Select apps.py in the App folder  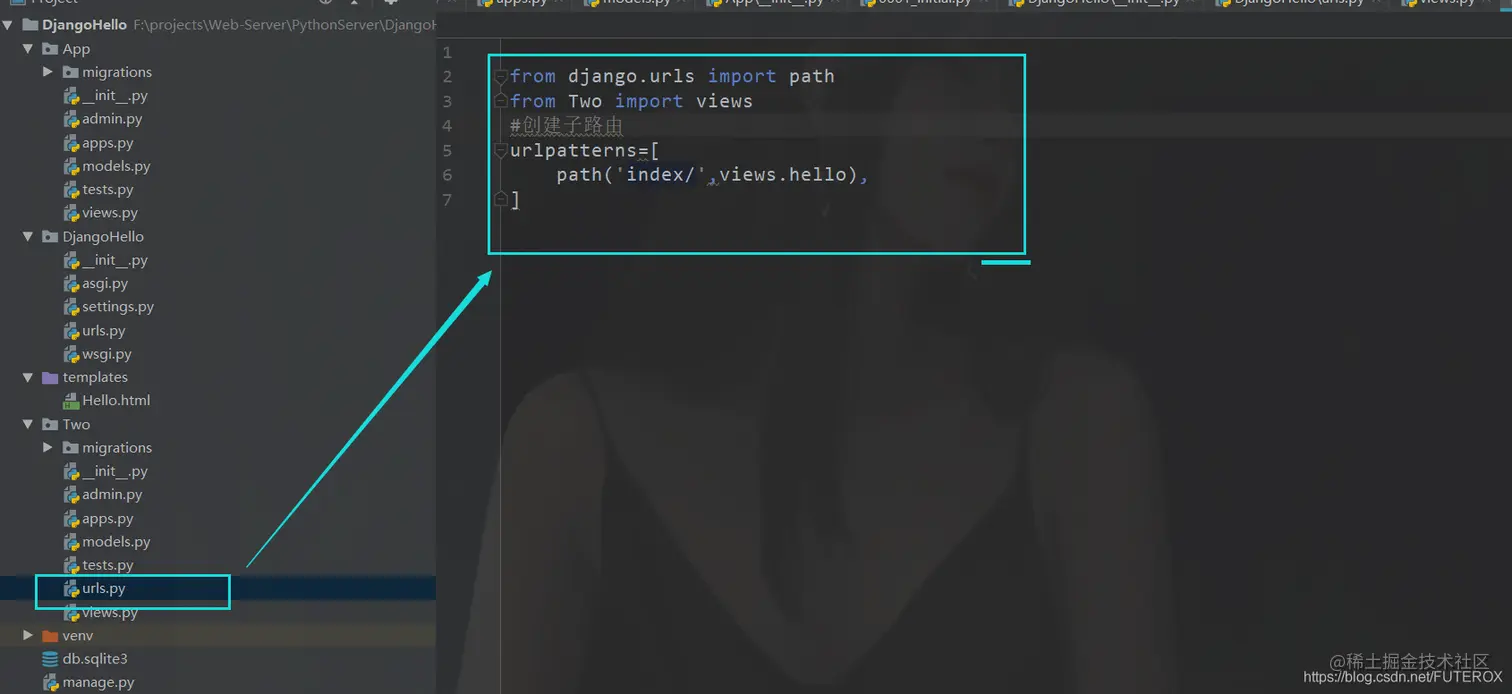(x=108, y=143)
